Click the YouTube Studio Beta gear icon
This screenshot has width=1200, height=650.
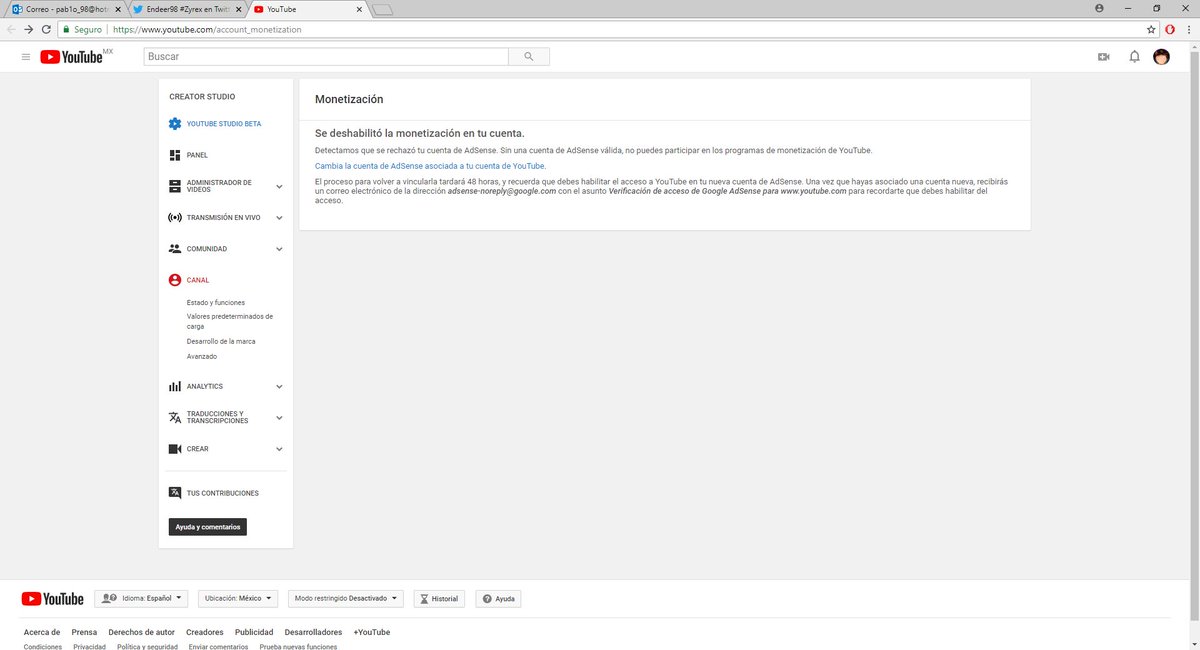(x=175, y=124)
